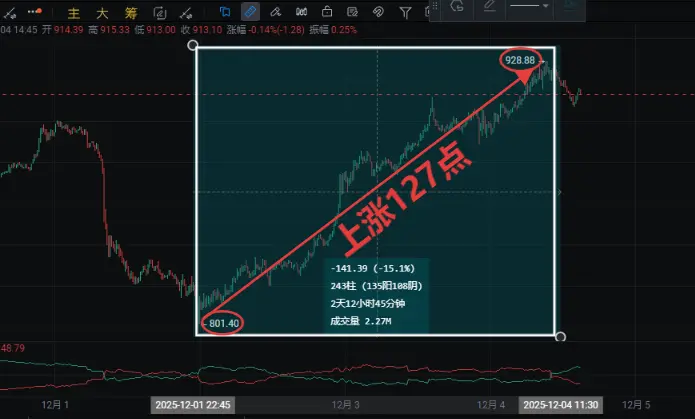This screenshot has width=695, height=419.
Task: Click the linked refresh square icon
Action: (160, 13)
